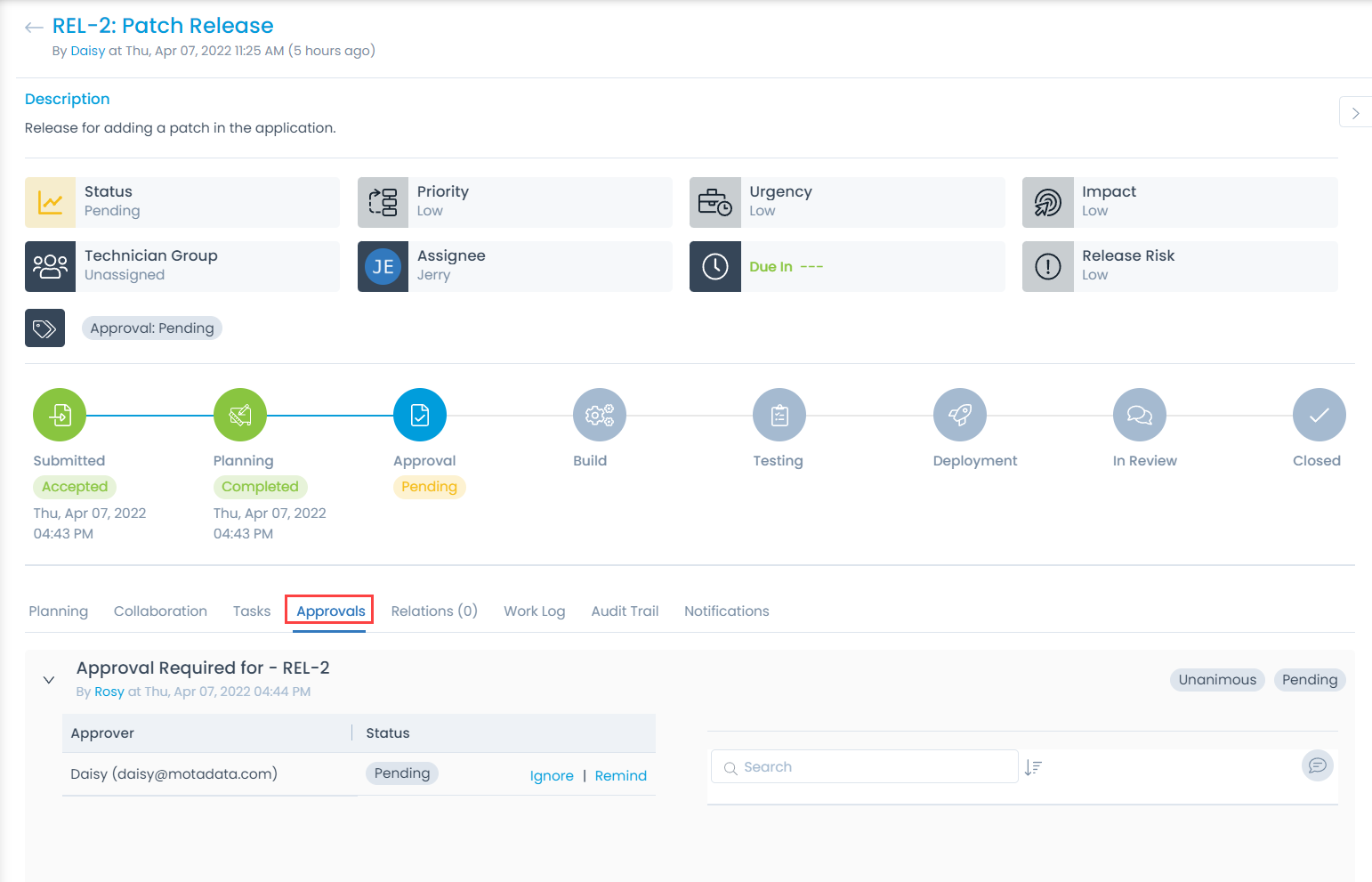Select the In Review chat icon
Viewport: 1372px width, 882px height.
pyautogui.click(x=1140, y=415)
